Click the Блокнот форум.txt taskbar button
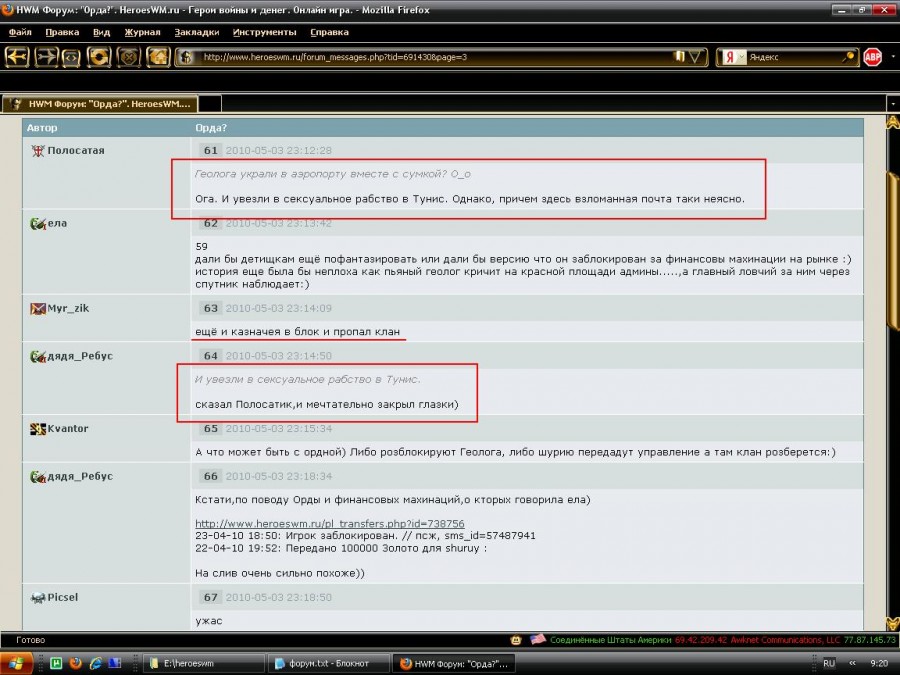This screenshot has width=900, height=675. (327, 663)
